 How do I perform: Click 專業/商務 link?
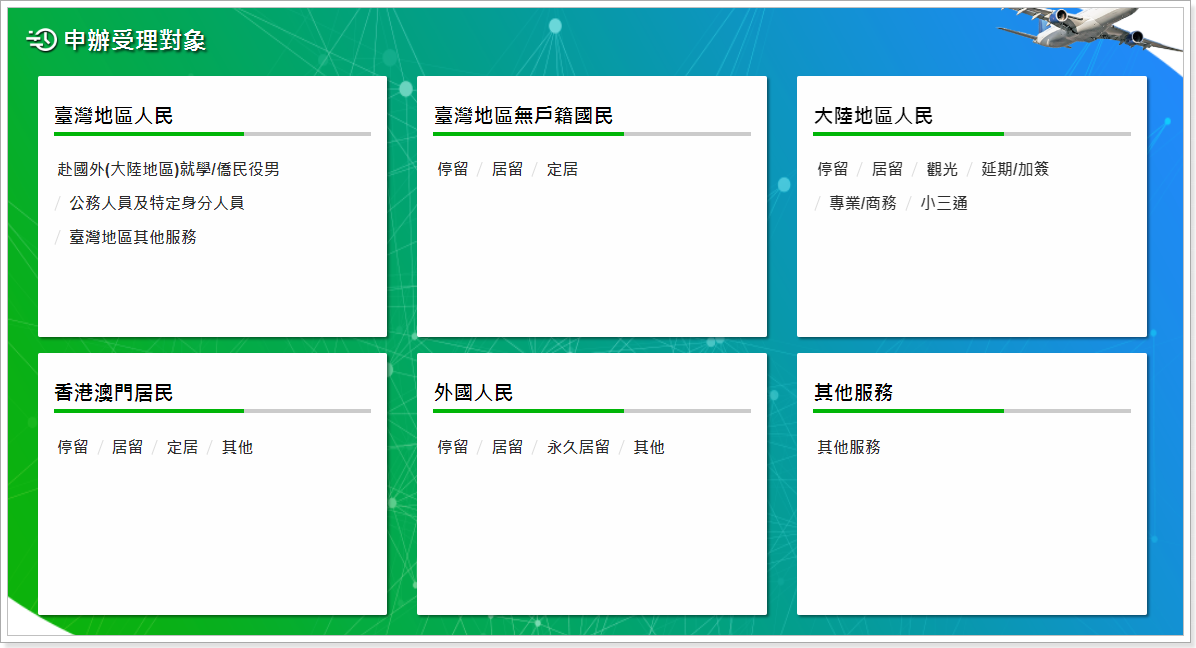click(x=862, y=204)
